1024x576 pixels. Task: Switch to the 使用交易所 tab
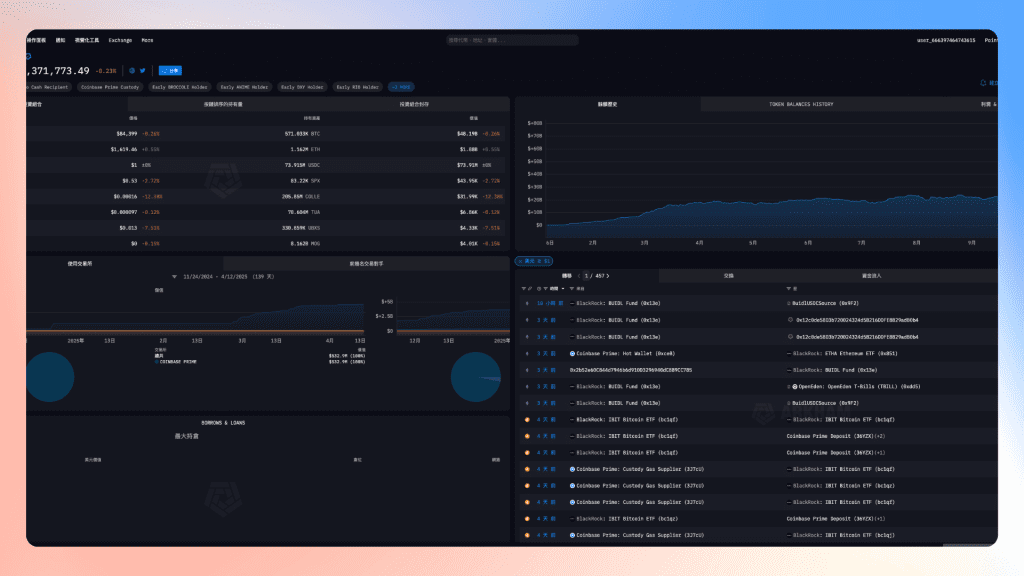80,264
